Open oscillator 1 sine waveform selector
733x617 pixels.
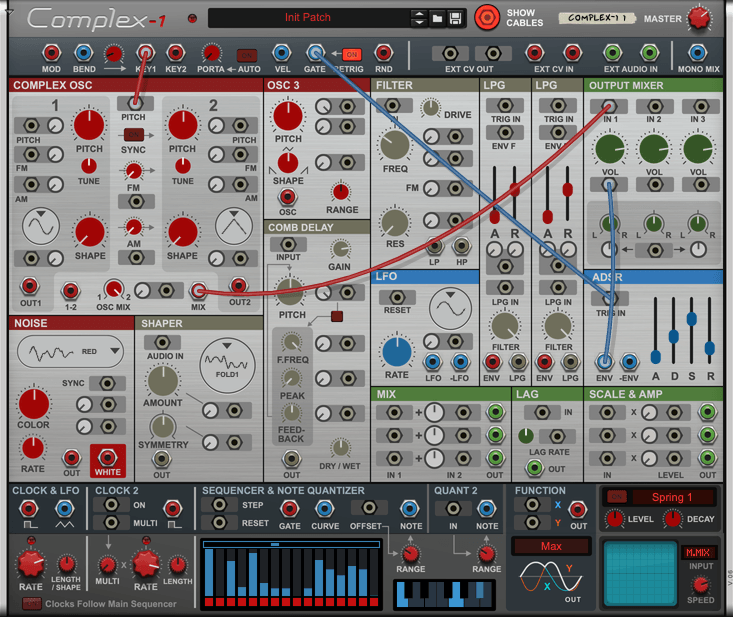tap(41, 227)
